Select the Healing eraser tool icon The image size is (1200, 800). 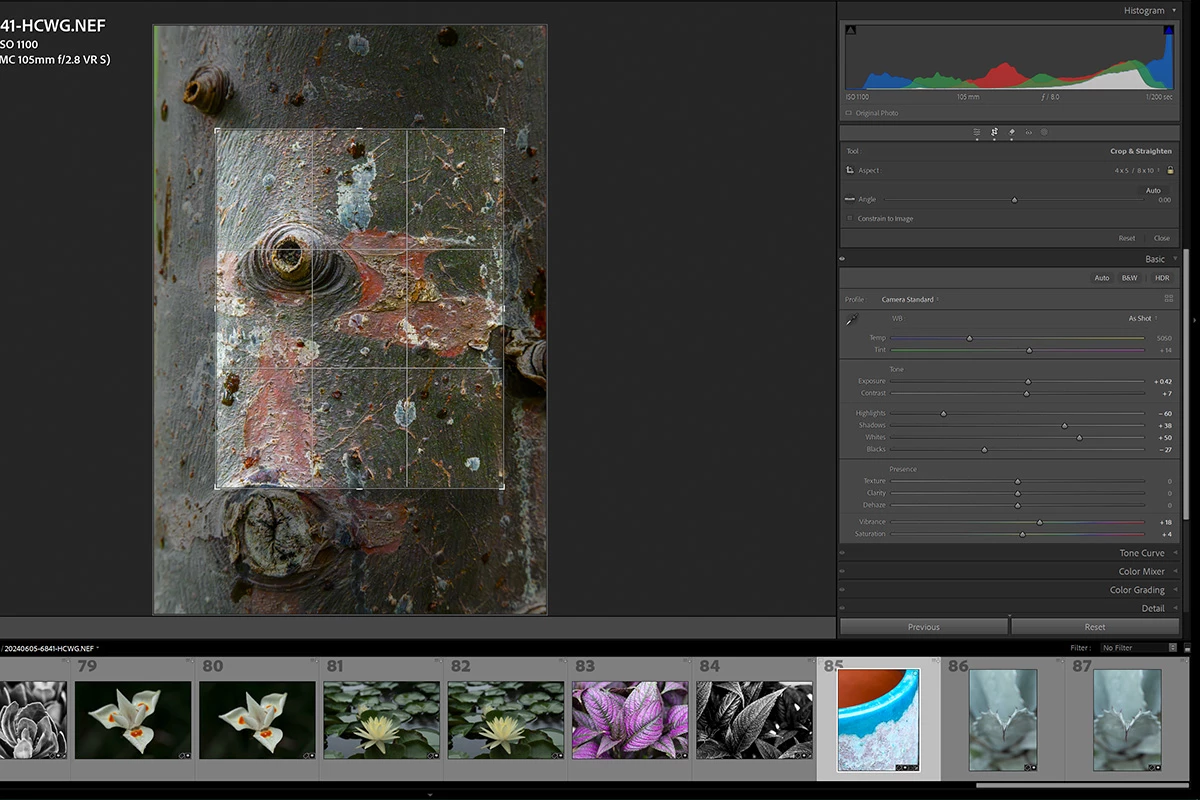point(1011,132)
